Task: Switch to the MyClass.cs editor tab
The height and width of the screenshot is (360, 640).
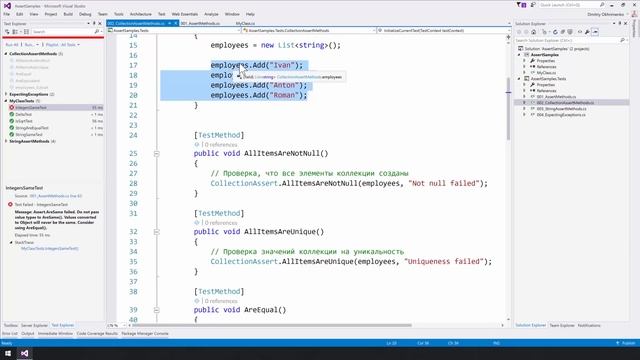Action: click(x=245, y=23)
